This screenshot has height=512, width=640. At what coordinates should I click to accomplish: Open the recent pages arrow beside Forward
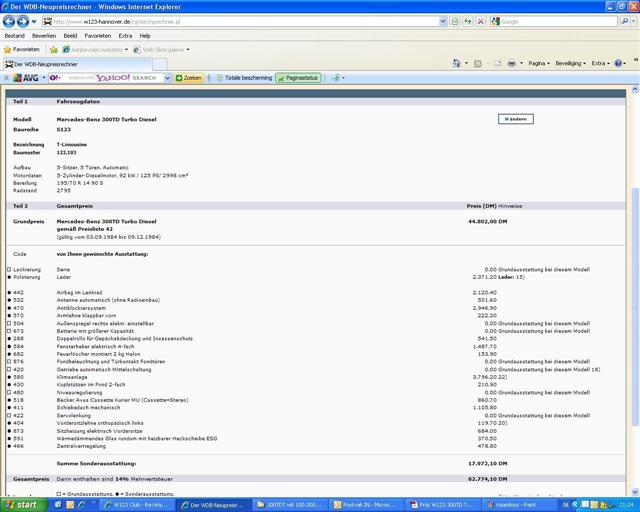pos(34,22)
